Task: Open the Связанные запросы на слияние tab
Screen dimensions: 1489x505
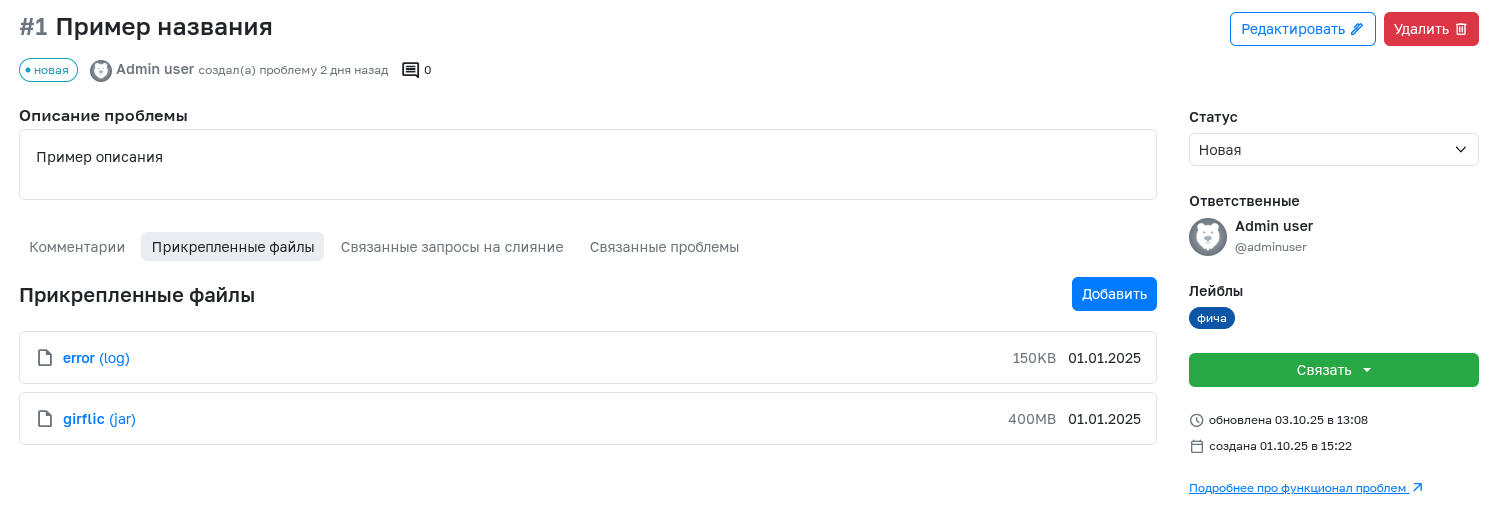Action: tap(452, 247)
